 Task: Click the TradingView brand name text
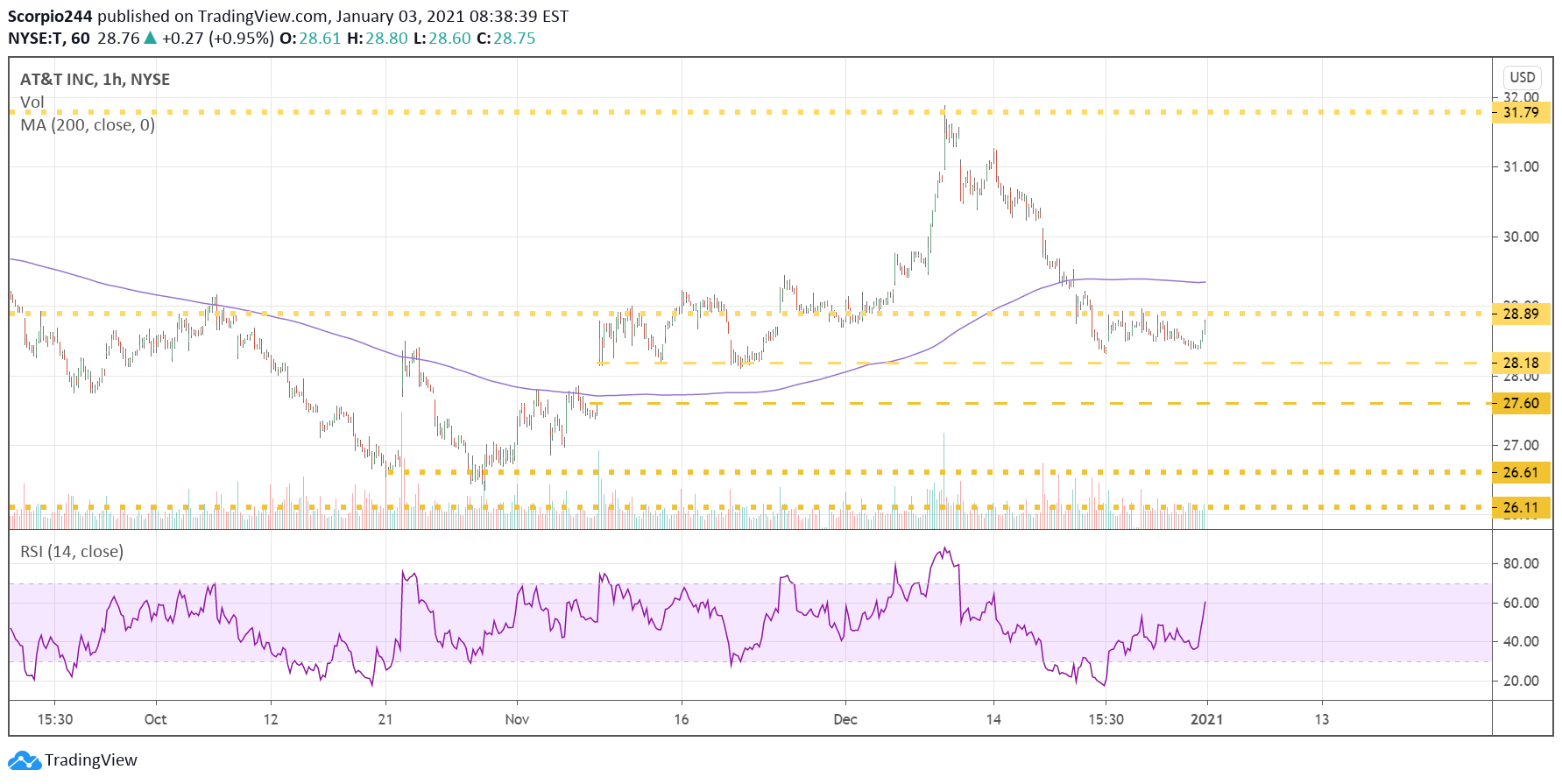(91, 760)
